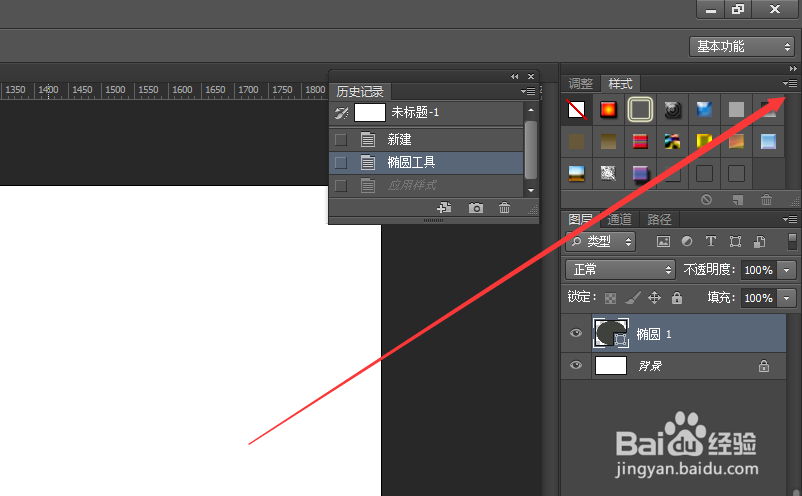802x496 pixels.
Task: Filter layers by pixel layers icon
Action: point(663,241)
